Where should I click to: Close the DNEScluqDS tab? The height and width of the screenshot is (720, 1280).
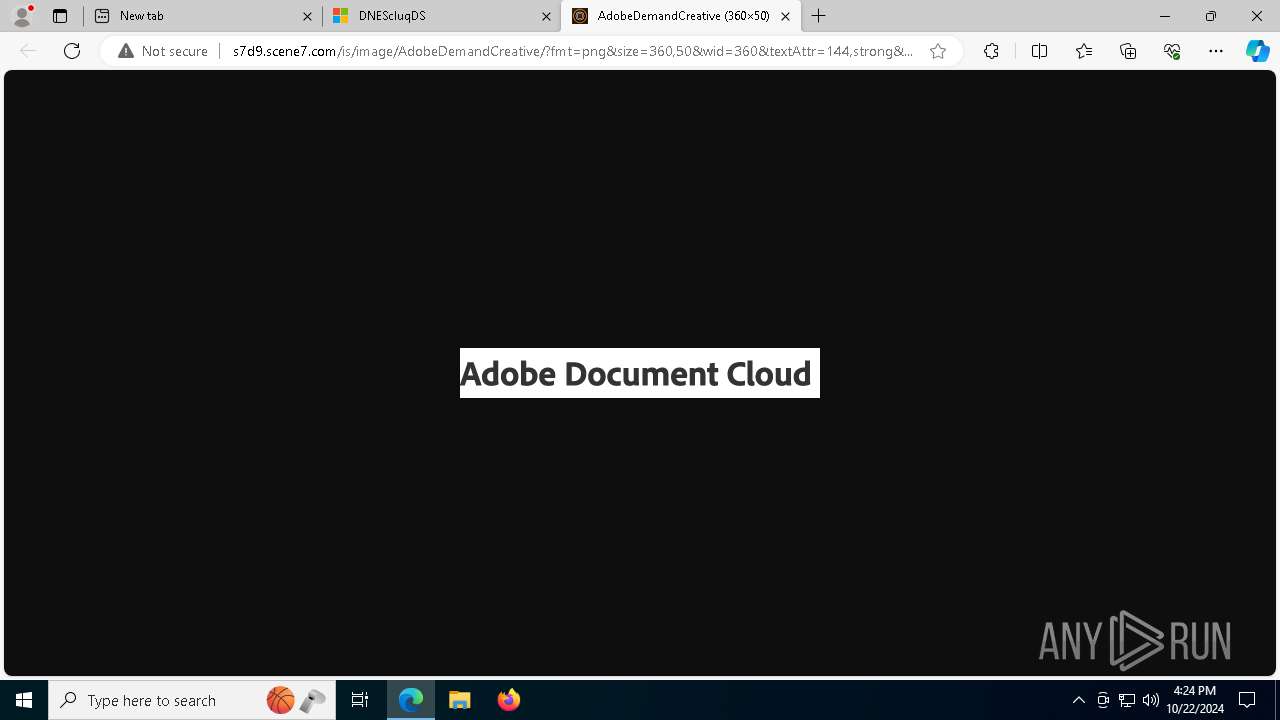click(x=546, y=16)
